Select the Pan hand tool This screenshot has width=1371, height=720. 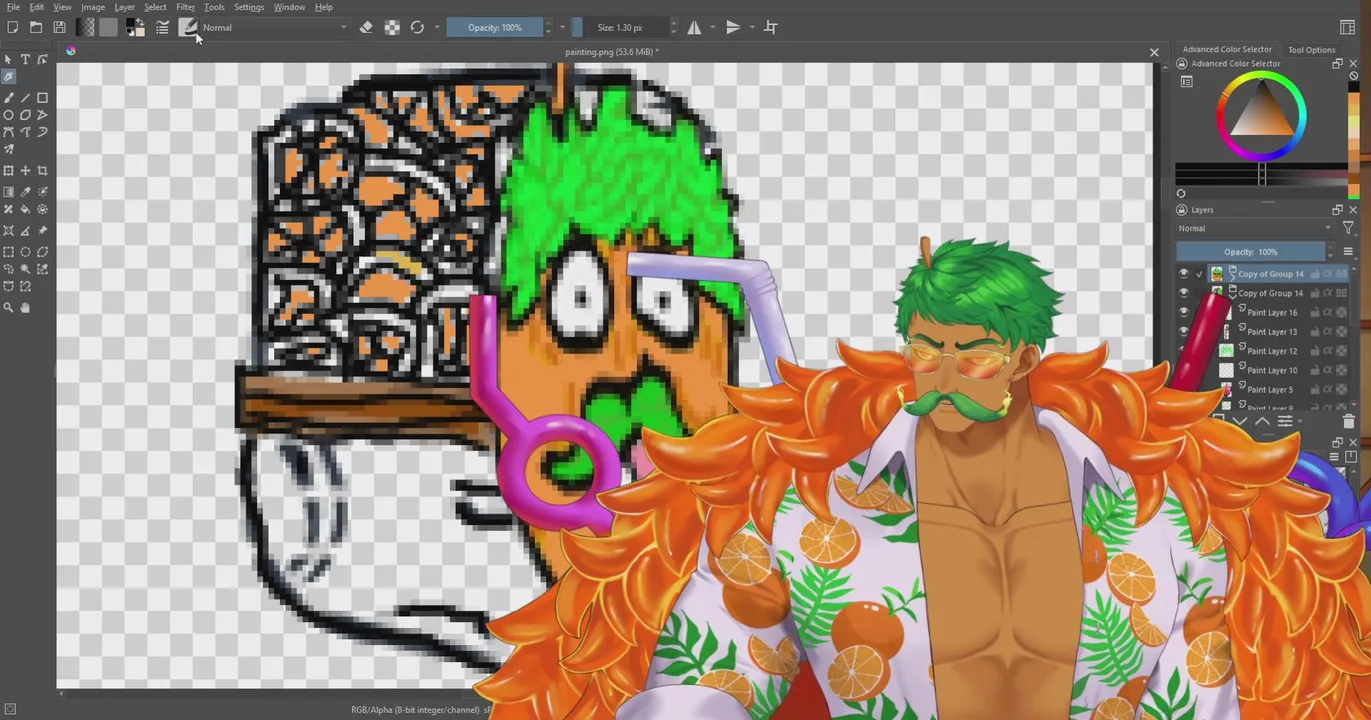tap(26, 308)
